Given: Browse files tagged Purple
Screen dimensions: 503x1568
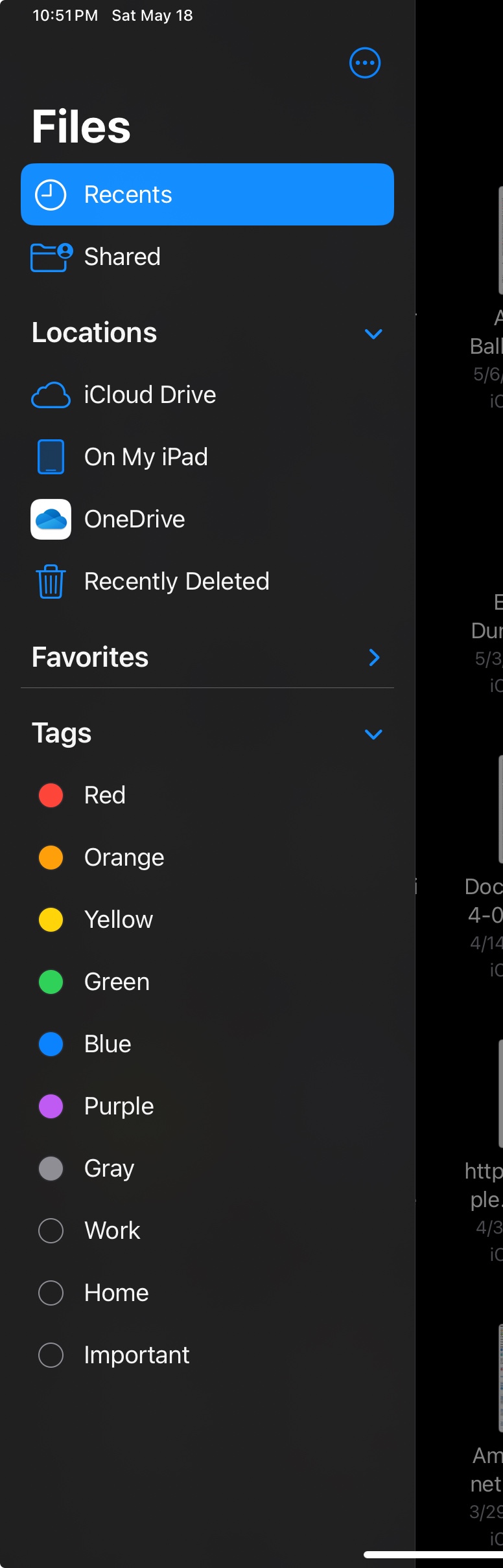Looking at the screenshot, I should [x=119, y=1105].
